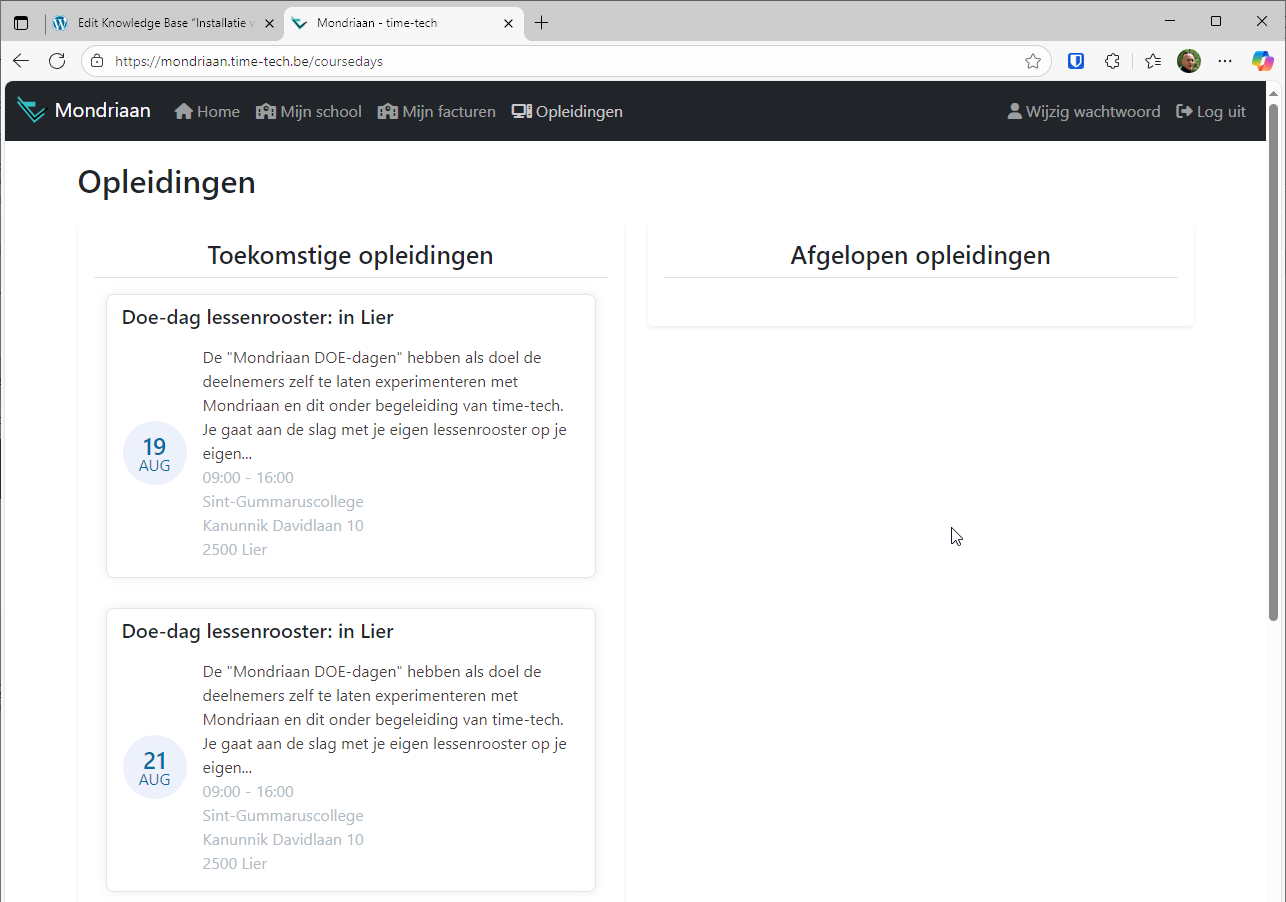
Task: Click Sint-Gummaruscollege in 21 AUG card
Action: [283, 816]
